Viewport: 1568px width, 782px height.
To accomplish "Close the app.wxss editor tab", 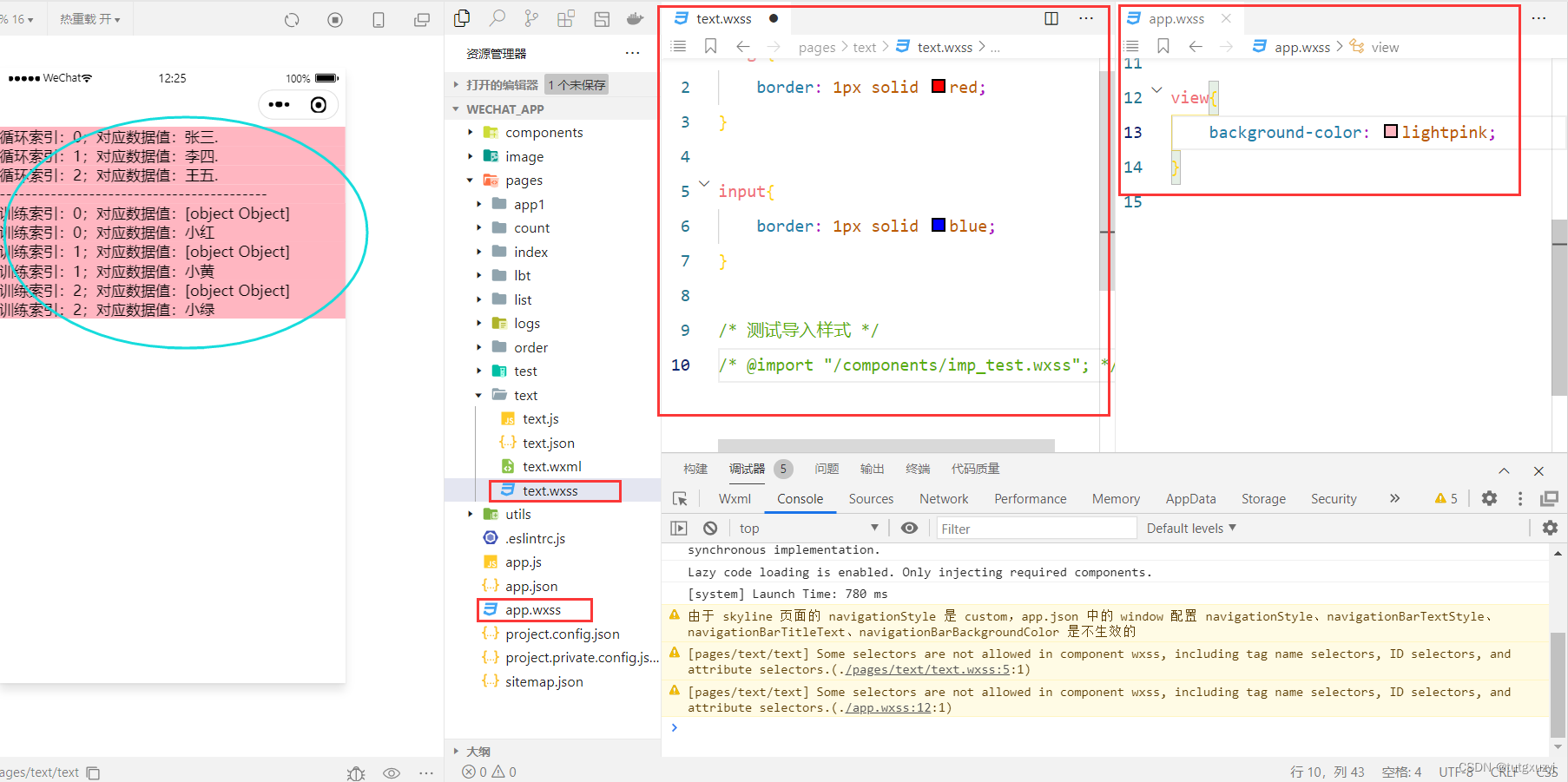I will click(1226, 18).
